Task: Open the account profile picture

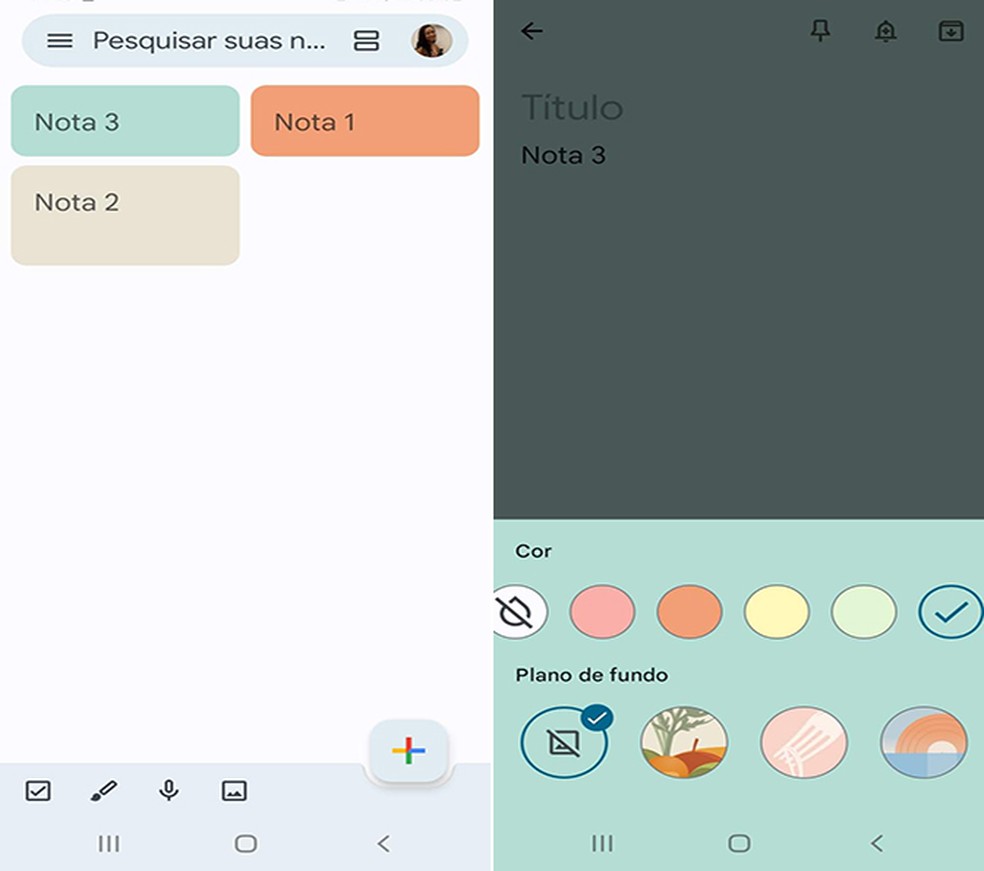Action: pos(432,41)
